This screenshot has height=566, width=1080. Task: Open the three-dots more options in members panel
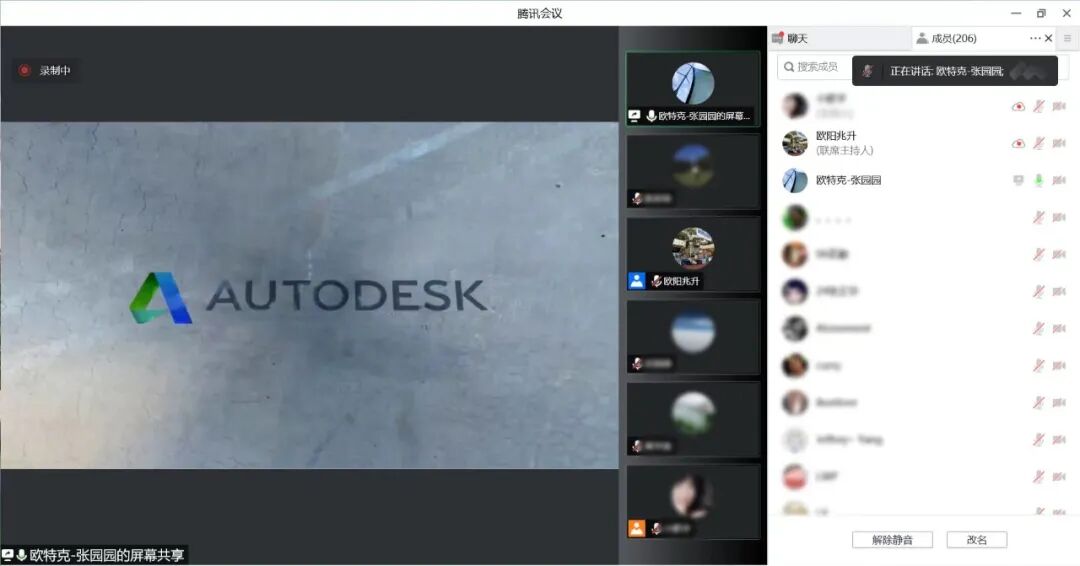coord(1035,39)
